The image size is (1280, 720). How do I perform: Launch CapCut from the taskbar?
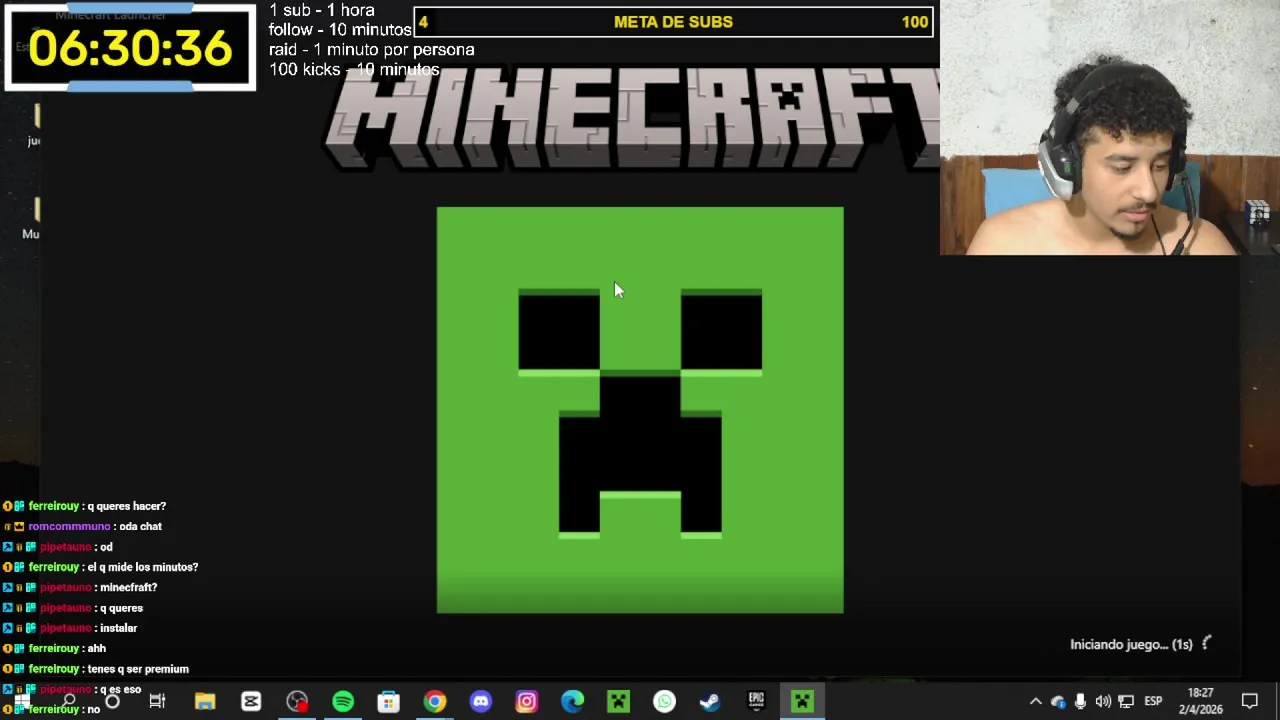(x=250, y=701)
